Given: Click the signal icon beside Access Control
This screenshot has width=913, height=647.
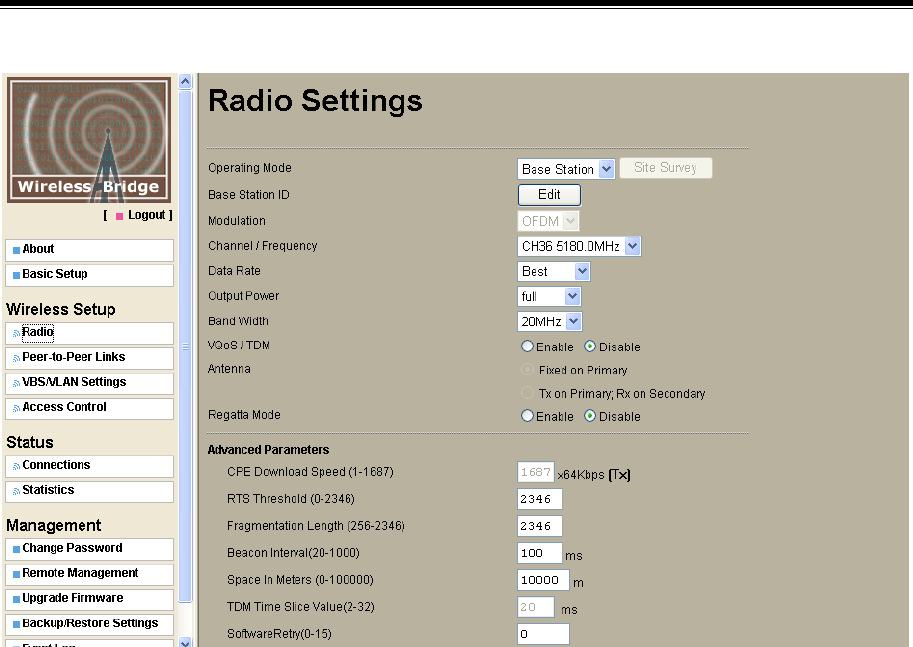Looking at the screenshot, I should pyautogui.click(x=16, y=409).
